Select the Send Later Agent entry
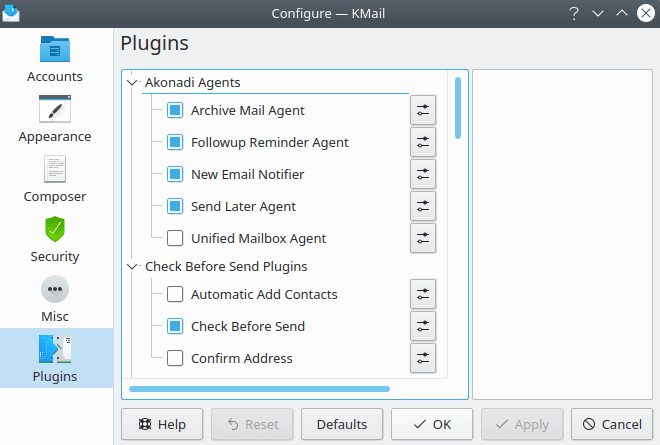The width and height of the screenshot is (660, 445). tap(243, 206)
